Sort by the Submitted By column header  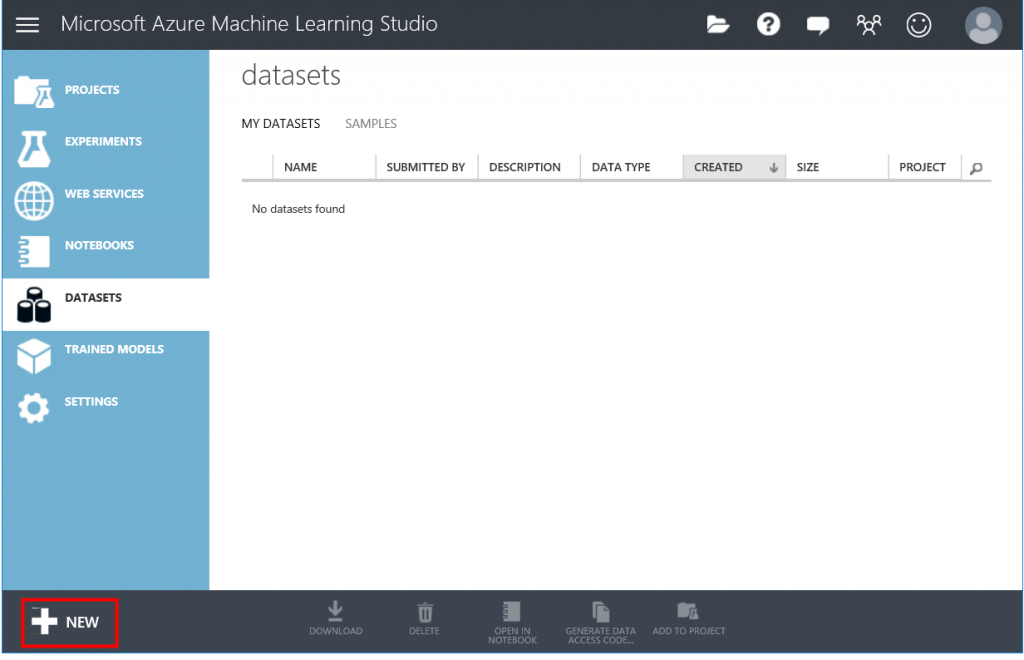click(x=426, y=167)
